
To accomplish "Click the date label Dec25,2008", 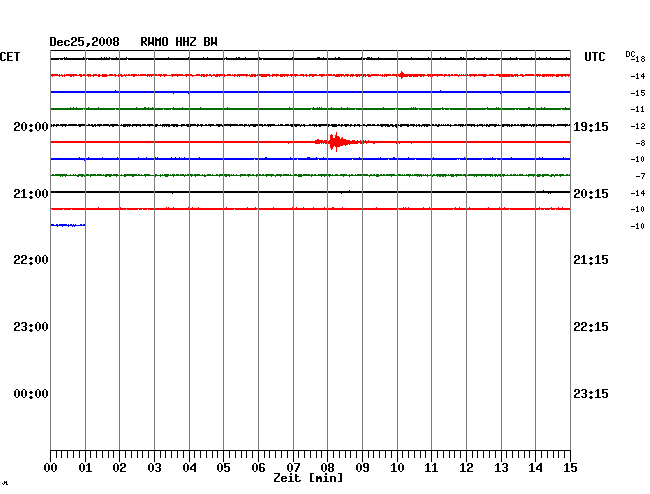I will [85, 42].
